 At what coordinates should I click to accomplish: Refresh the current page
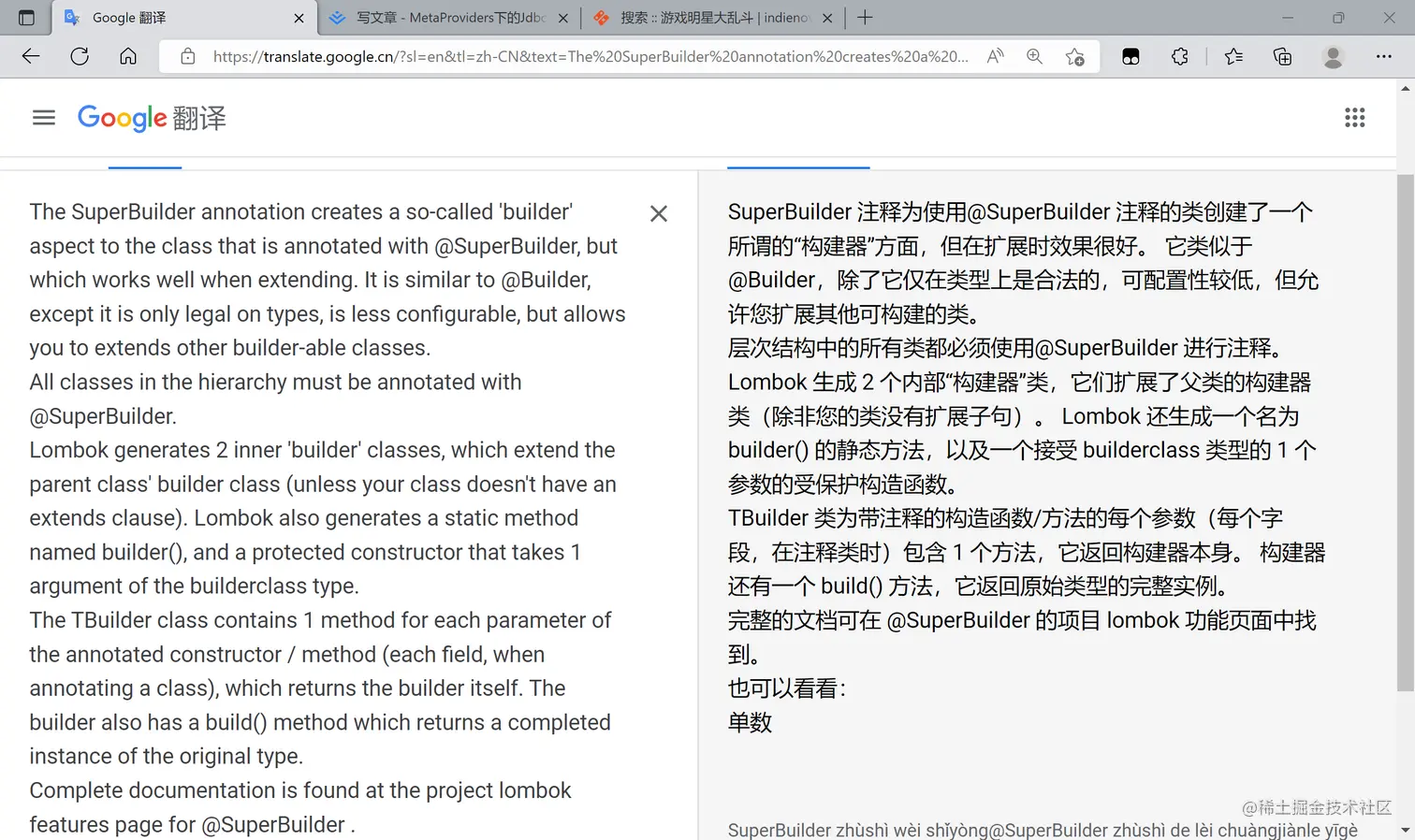click(80, 56)
